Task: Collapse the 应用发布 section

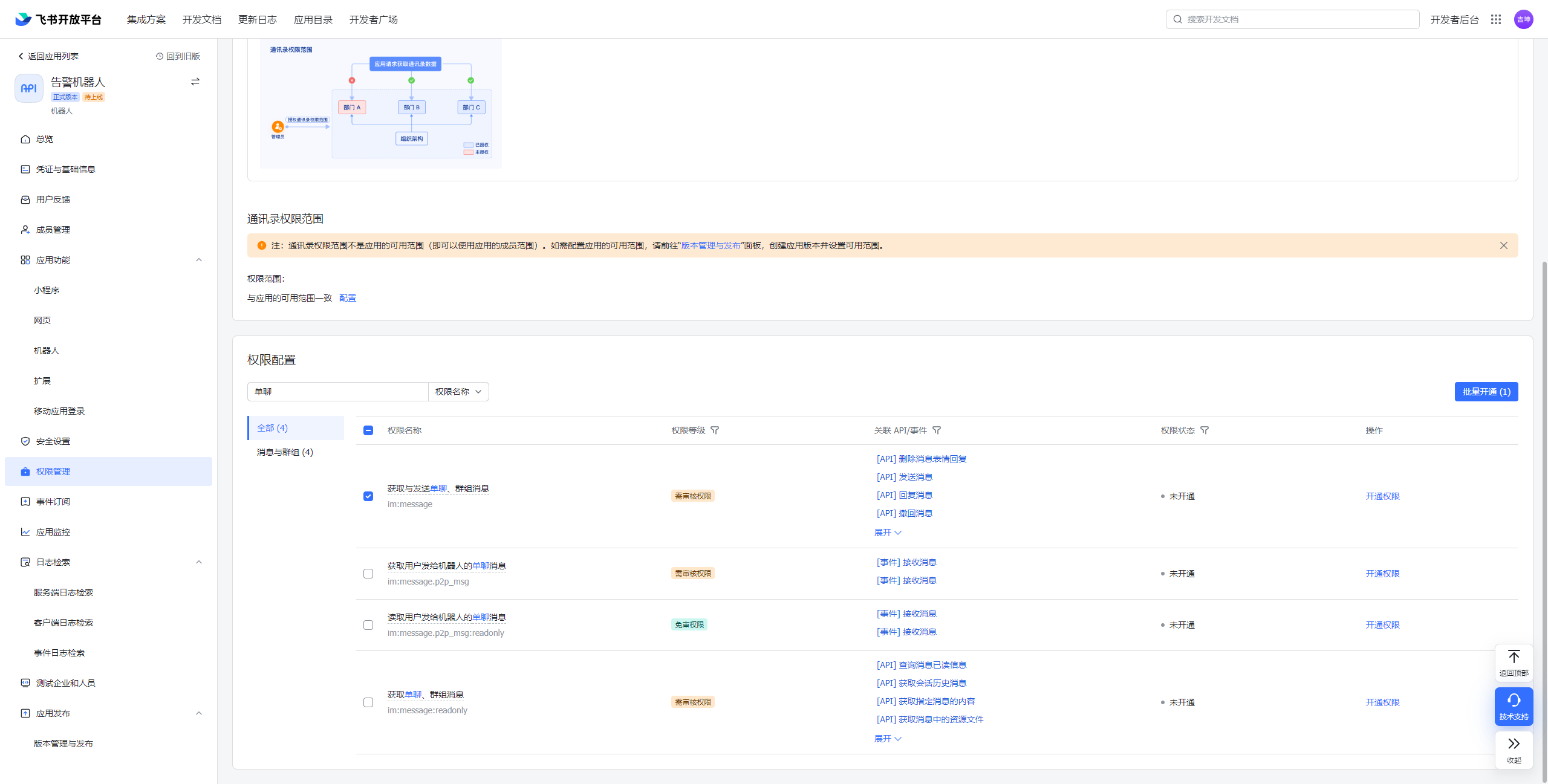Action: pos(199,713)
